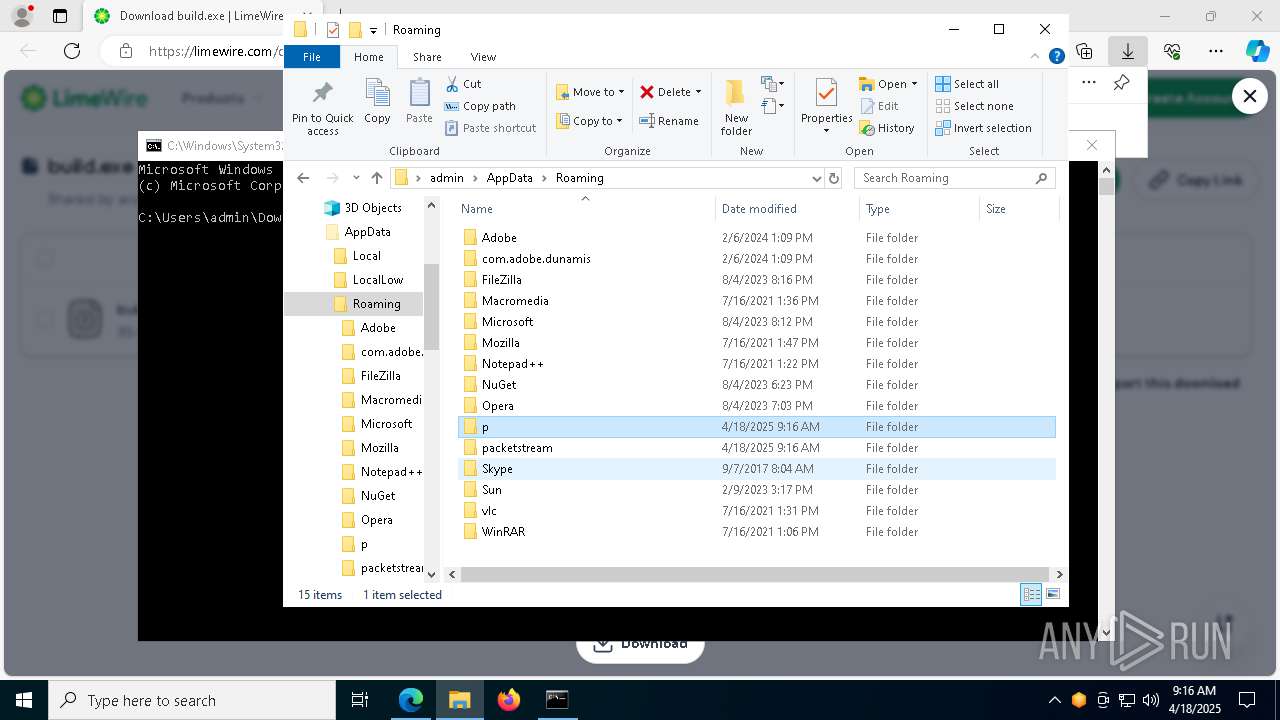This screenshot has width=1280, height=720.
Task: Sort files by Name column
Action: [587, 209]
